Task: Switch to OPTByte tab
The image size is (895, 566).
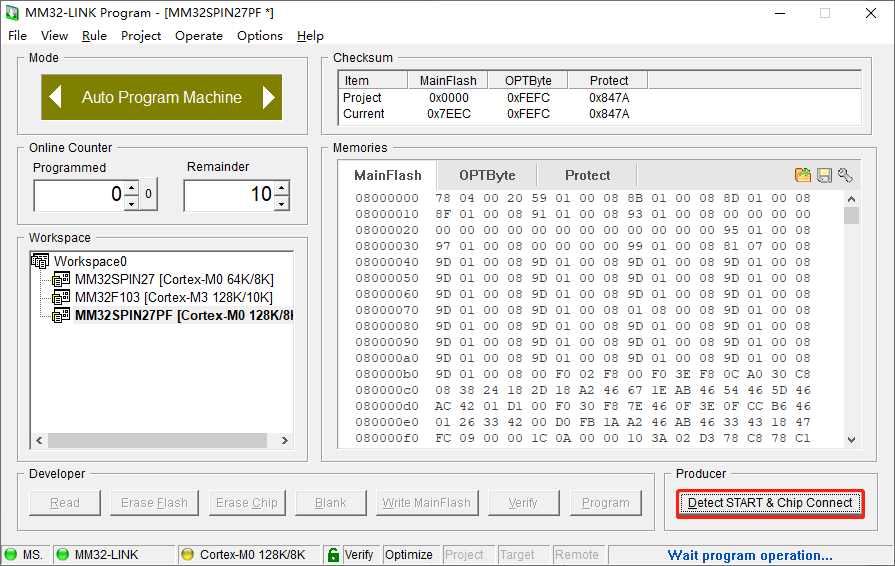Action: pyautogui.click(x=487, y=175)
